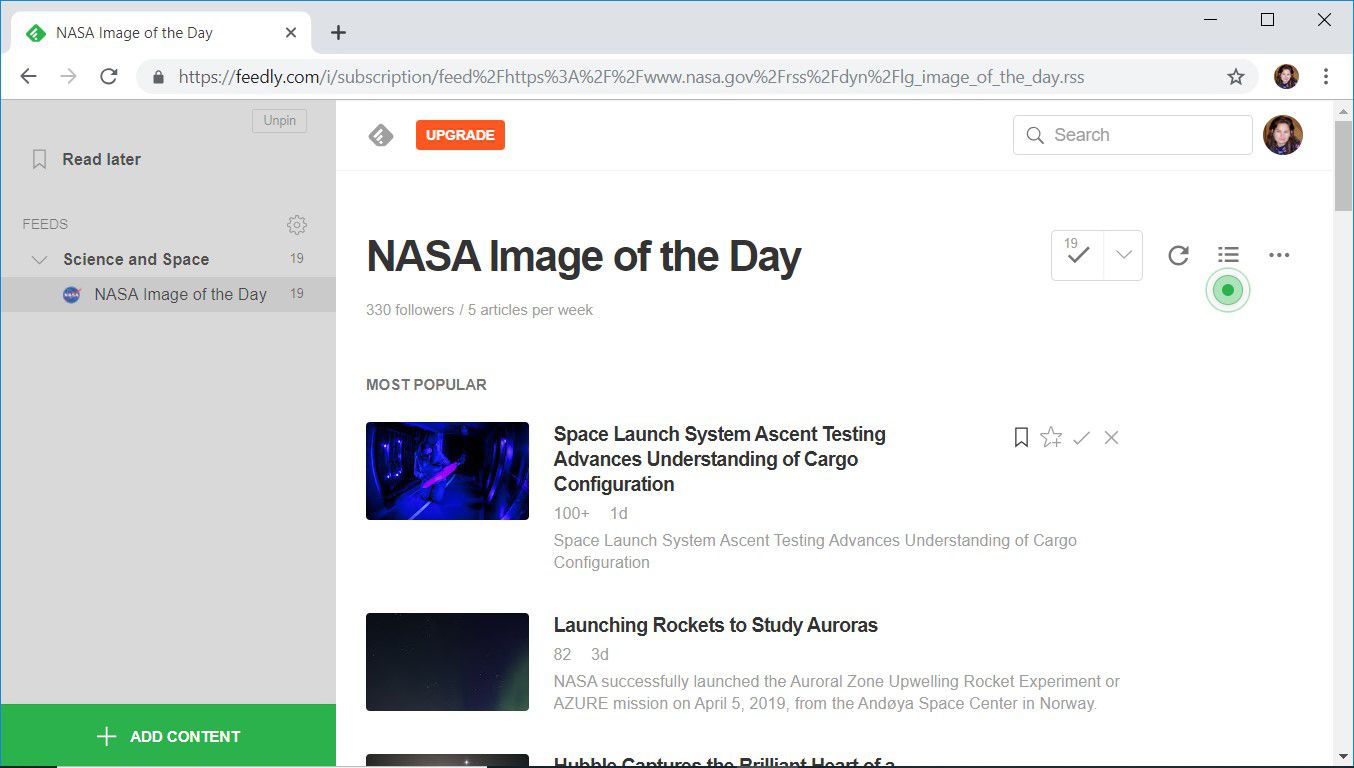Open Read later in the sidebar
Screen dimensions: 1354x768
pyautogui.click(x=101, y=159)
